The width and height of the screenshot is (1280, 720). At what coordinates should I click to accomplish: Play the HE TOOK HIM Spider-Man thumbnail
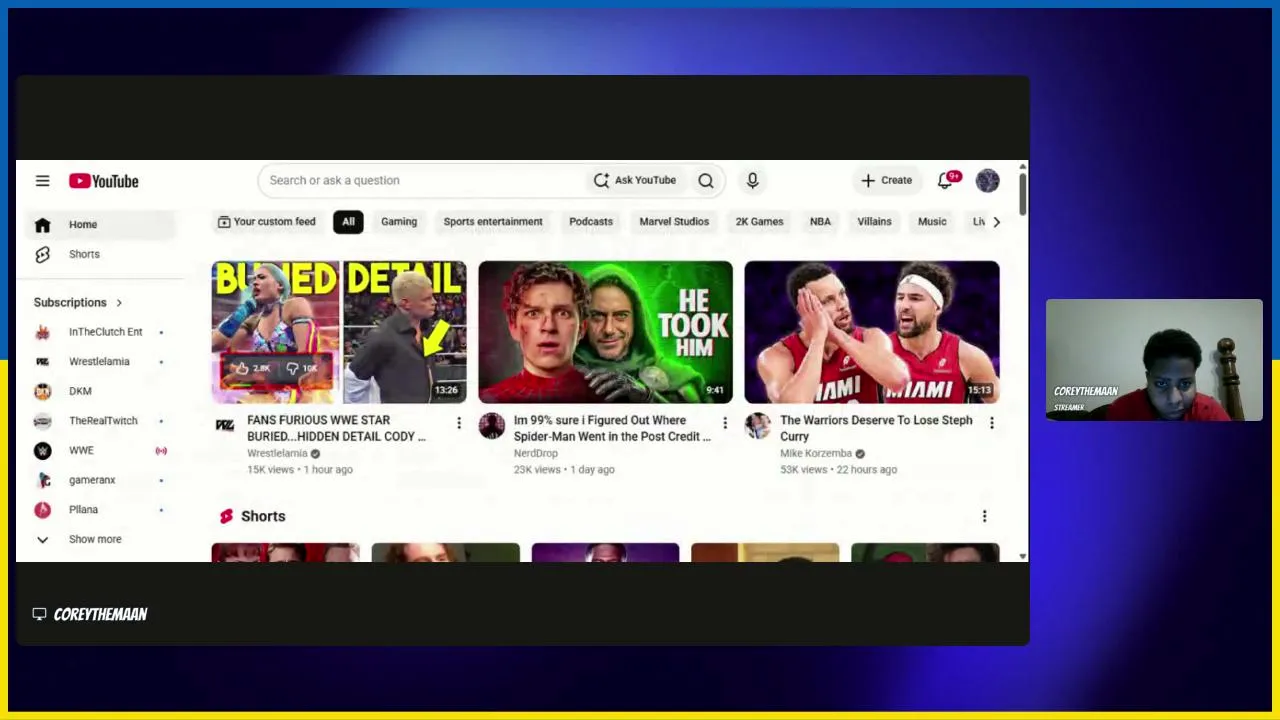605,332
